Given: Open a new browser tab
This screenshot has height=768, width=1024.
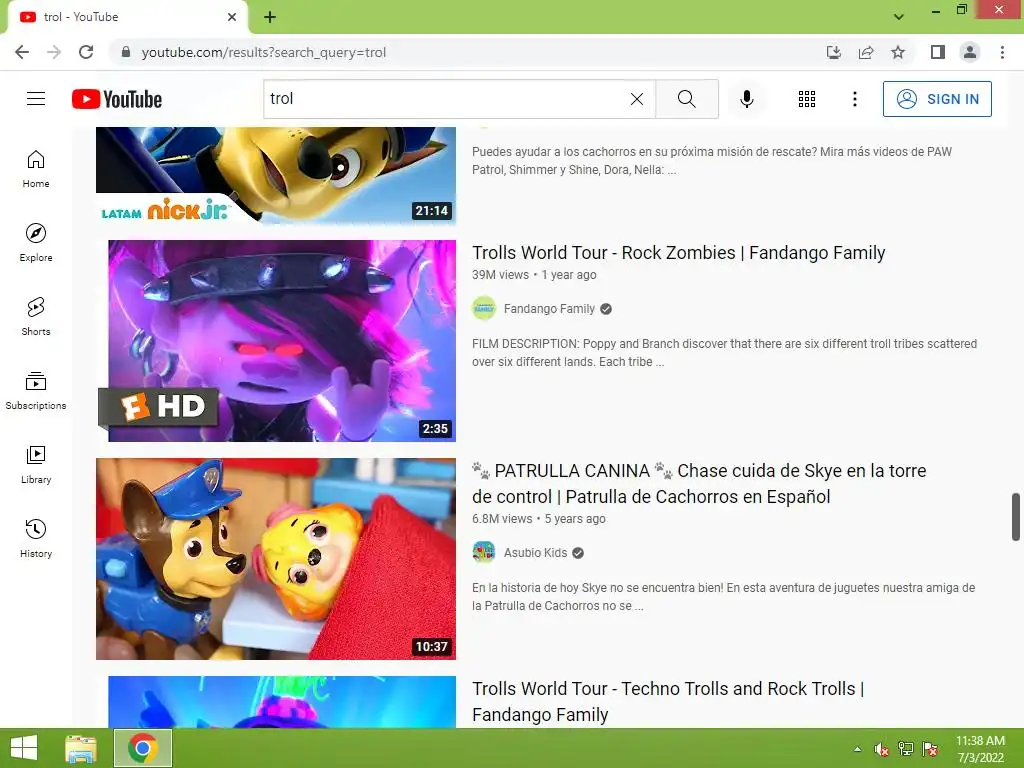Looking at the screenshot, I should coord(270,17).
